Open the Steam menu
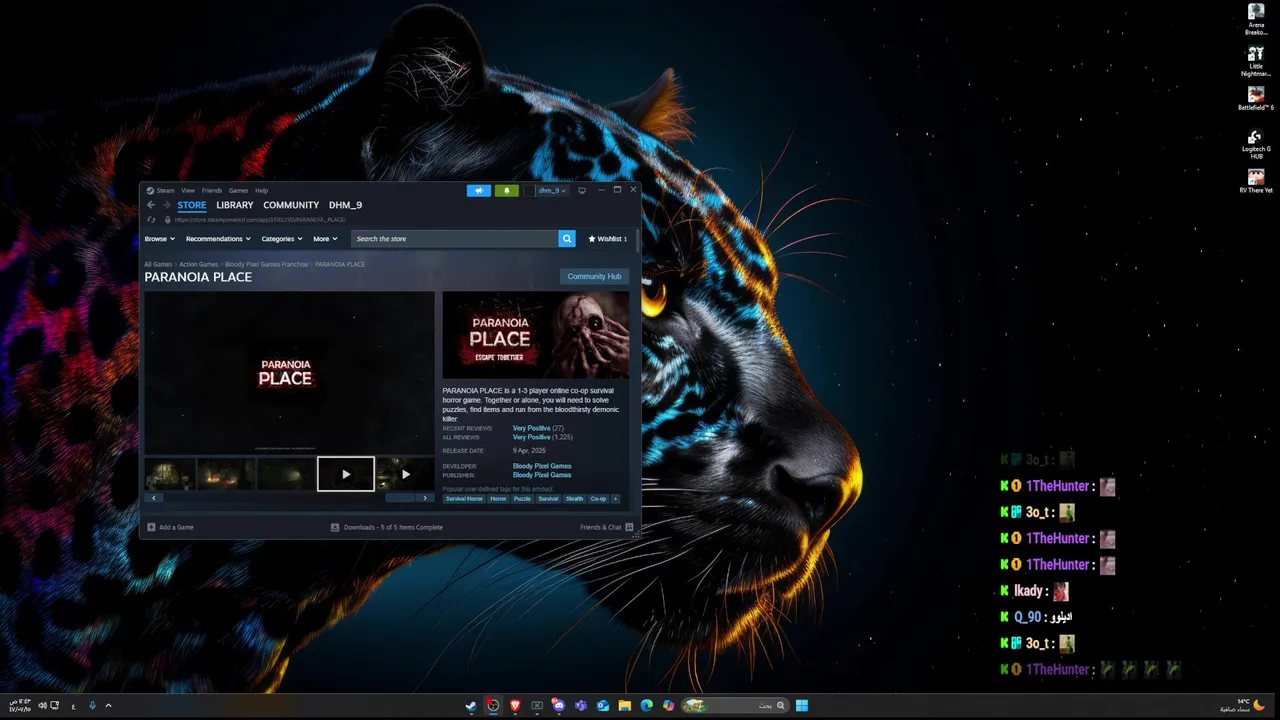The width and height of the screenshot is (1280, 720). point(161,190)
